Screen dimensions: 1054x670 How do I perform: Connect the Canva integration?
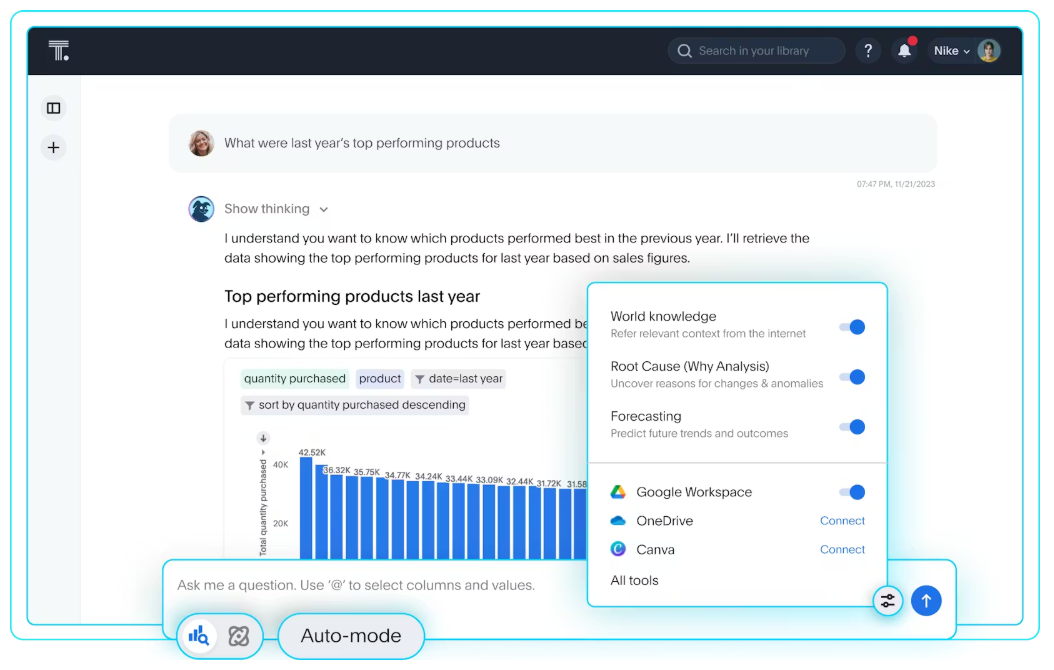pos(842,550)
